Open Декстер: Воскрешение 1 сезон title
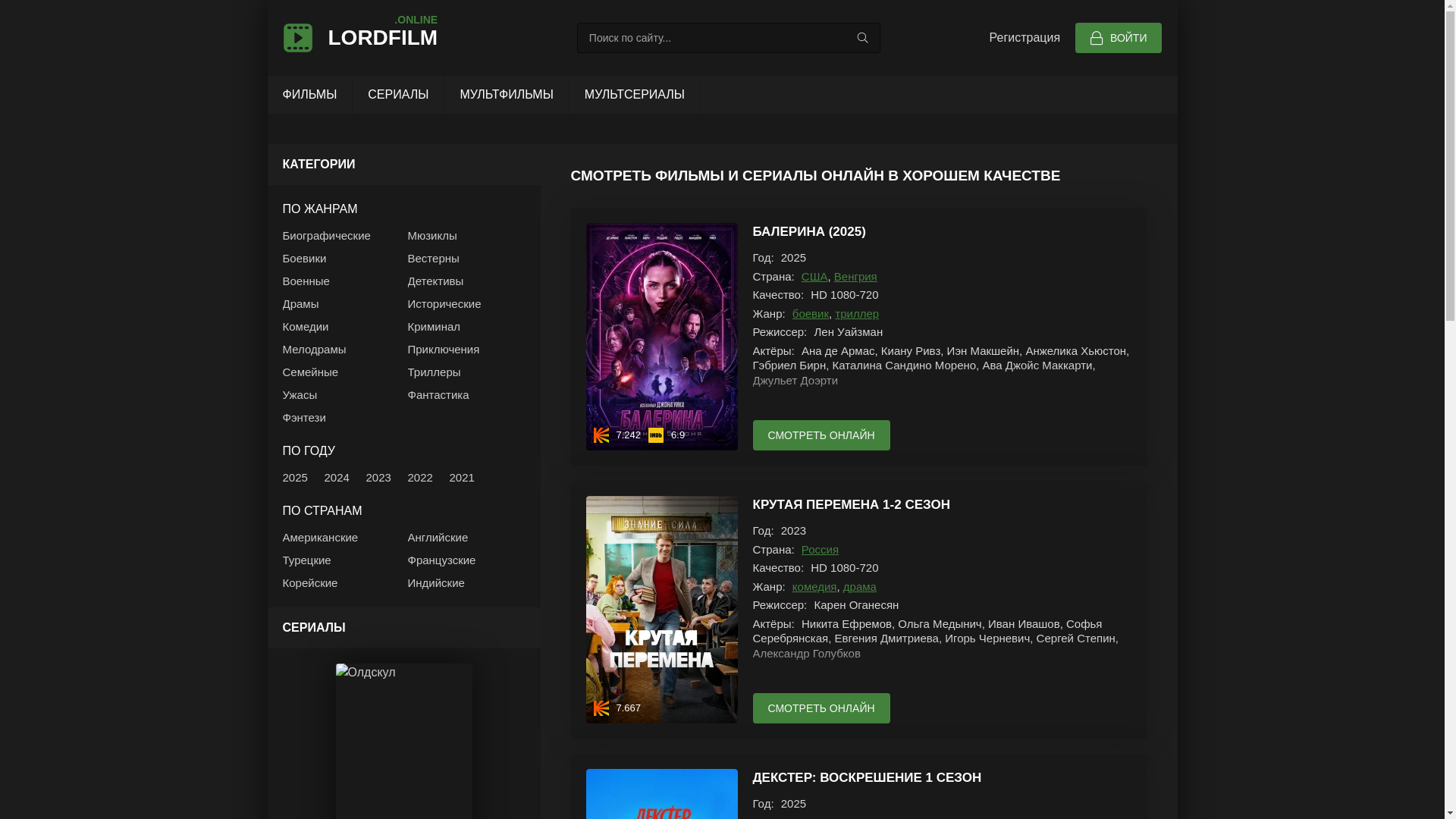 pyautogui.click(x=867, y=778)
